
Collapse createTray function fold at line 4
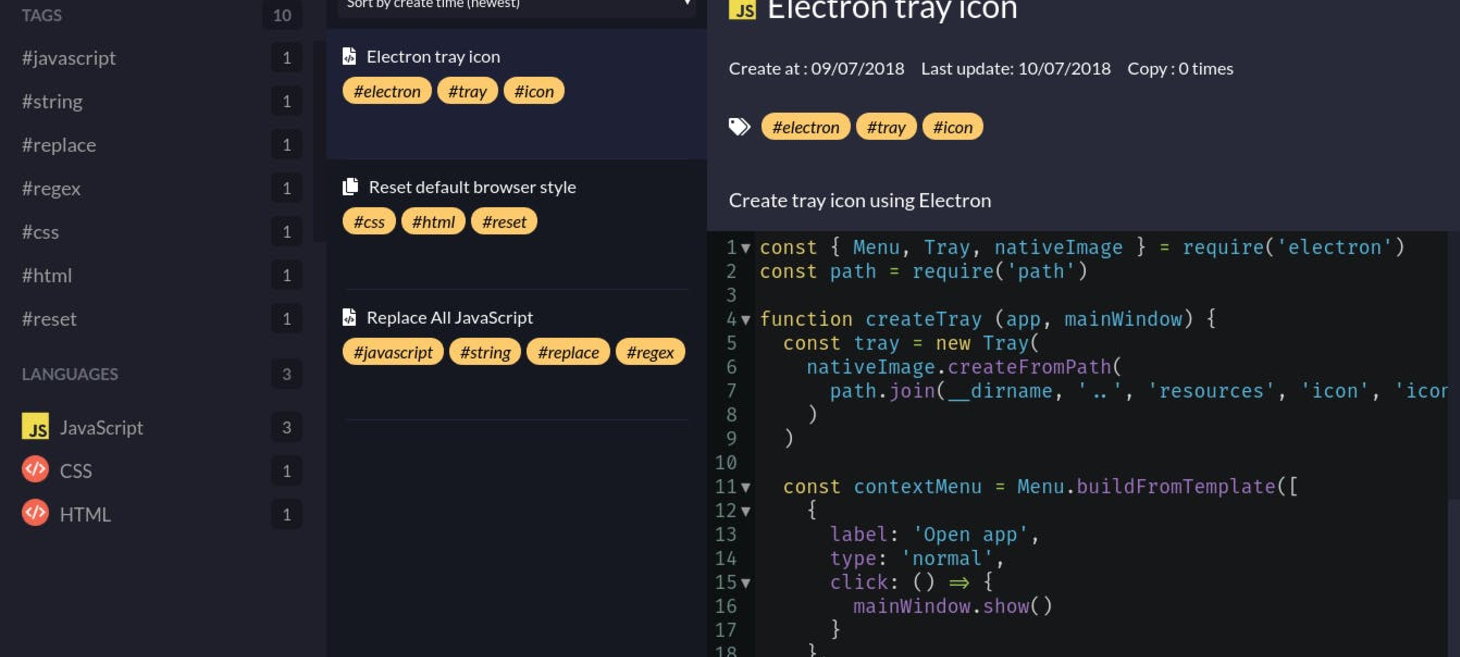(745, 320)
